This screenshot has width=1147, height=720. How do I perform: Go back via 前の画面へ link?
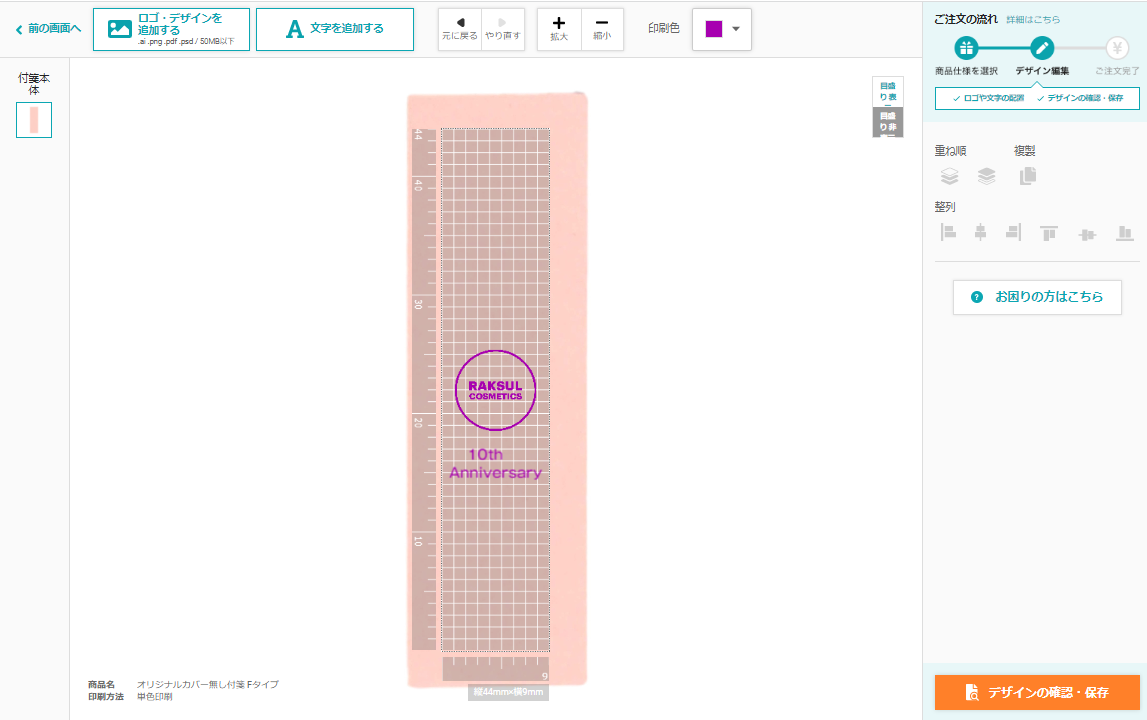point(48,29)
